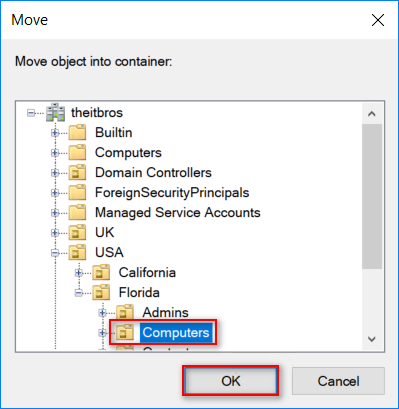The image size is (399, 409).
Task: Expand the UK organizational unit
Action: [55, 233]
